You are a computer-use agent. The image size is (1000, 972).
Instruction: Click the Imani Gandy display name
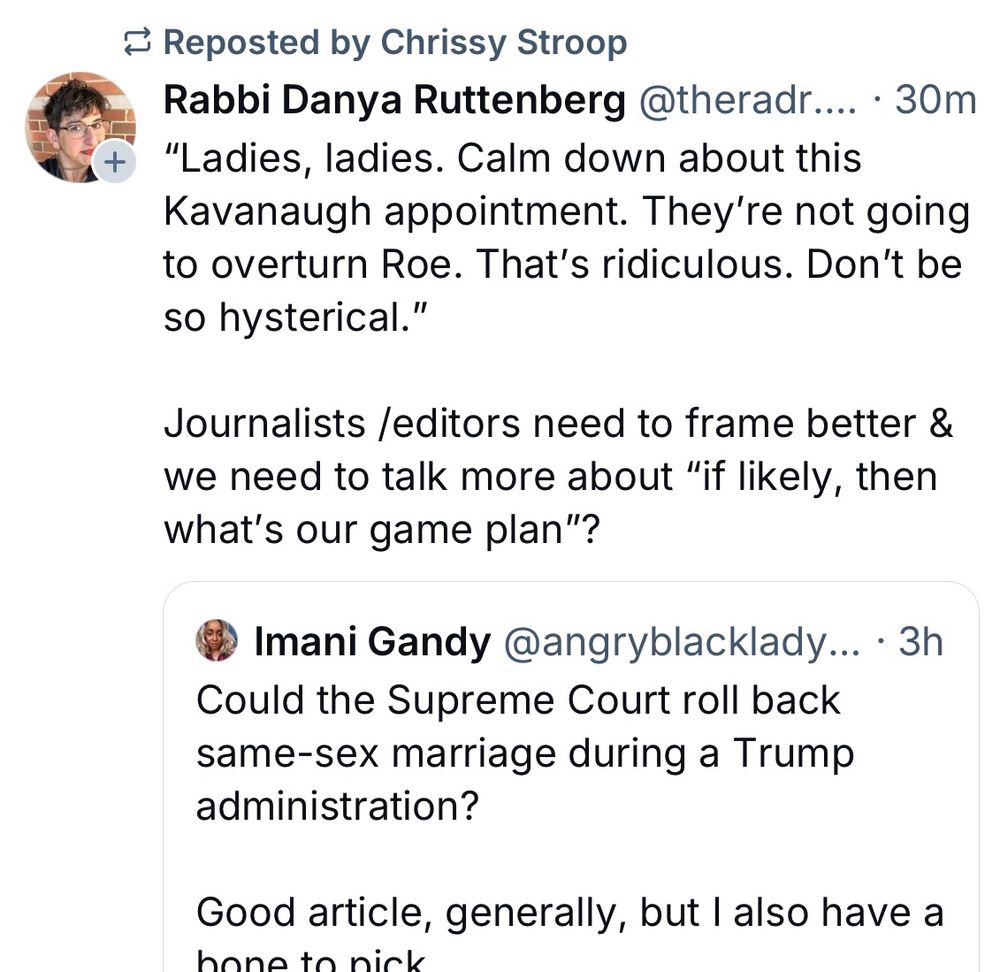[x=372, y=642]
